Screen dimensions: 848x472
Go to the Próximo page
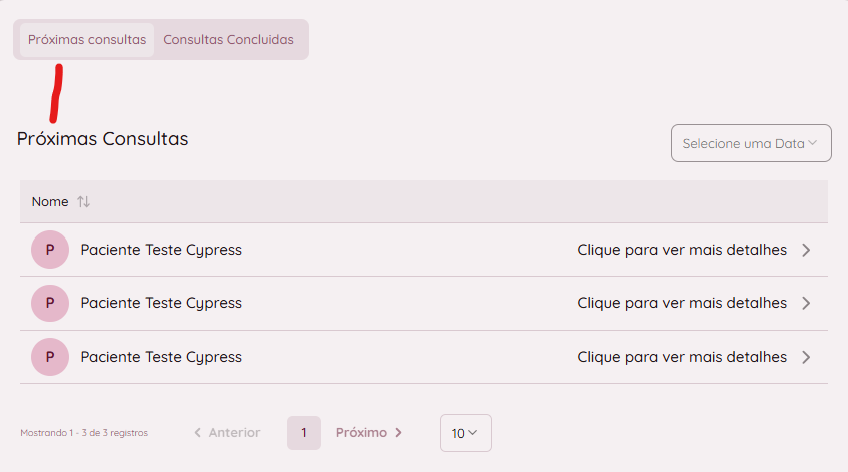pos(369,433)
